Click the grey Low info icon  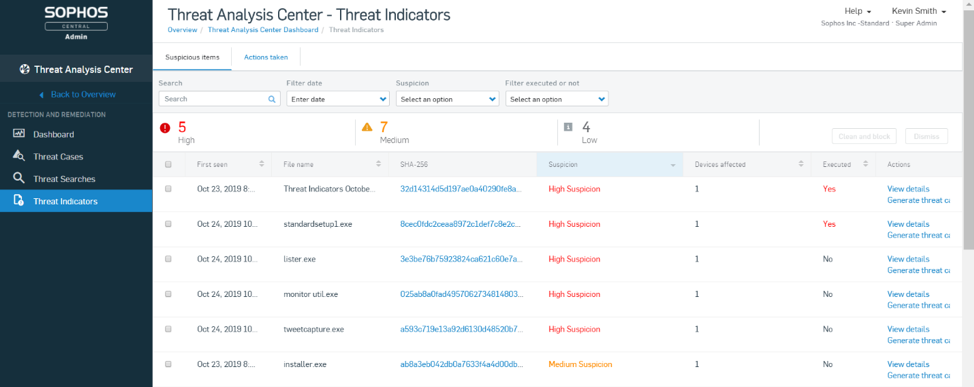(568, 127)
